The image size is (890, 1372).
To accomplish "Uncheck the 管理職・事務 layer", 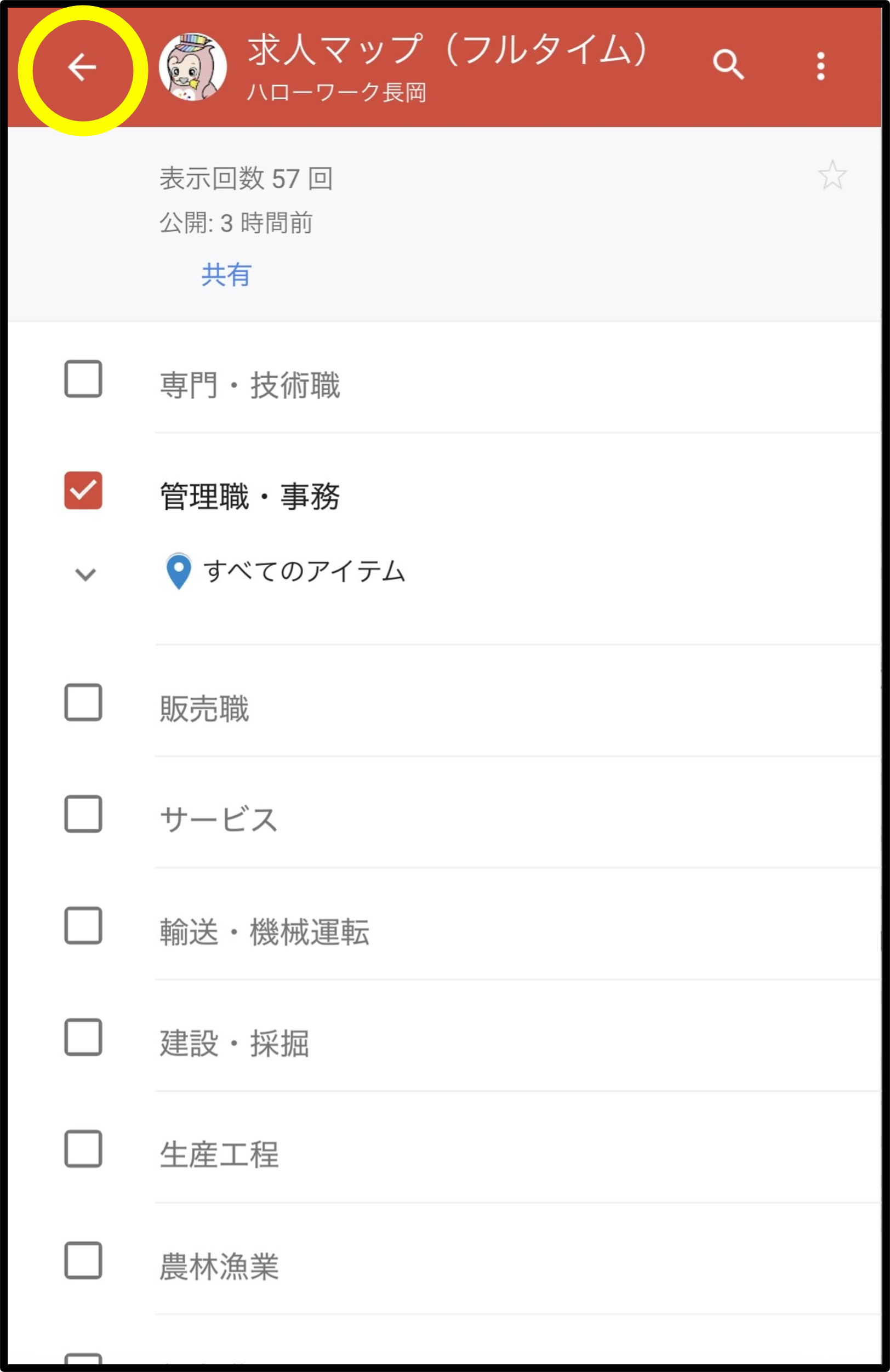I will (x=84, y=491).
